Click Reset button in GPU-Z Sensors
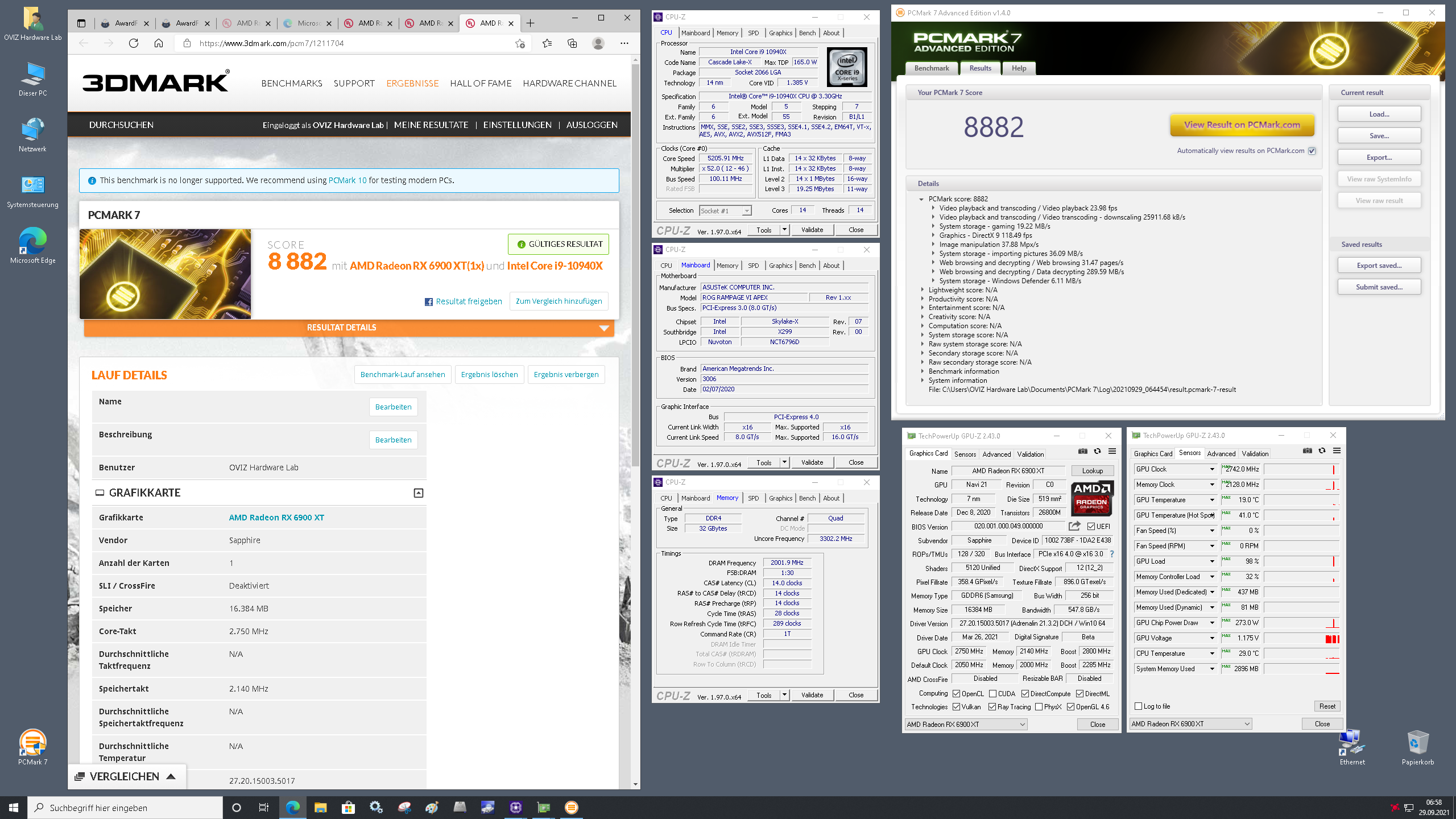The height and width of the screenshot is (819, 1456). 1327,706
